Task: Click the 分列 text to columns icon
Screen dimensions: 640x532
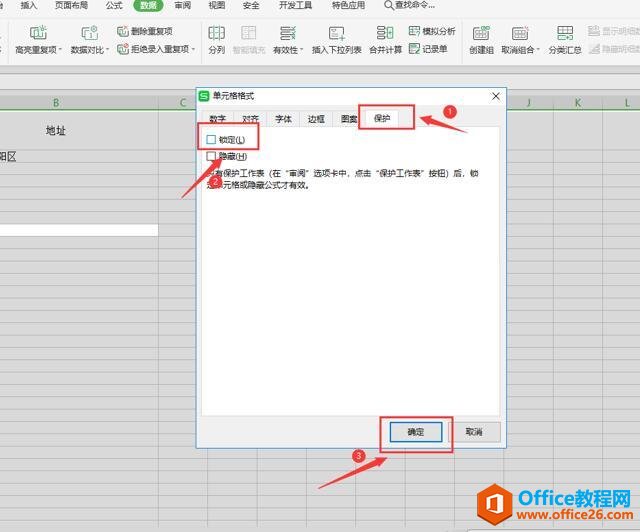Action: tap(216, 33)
